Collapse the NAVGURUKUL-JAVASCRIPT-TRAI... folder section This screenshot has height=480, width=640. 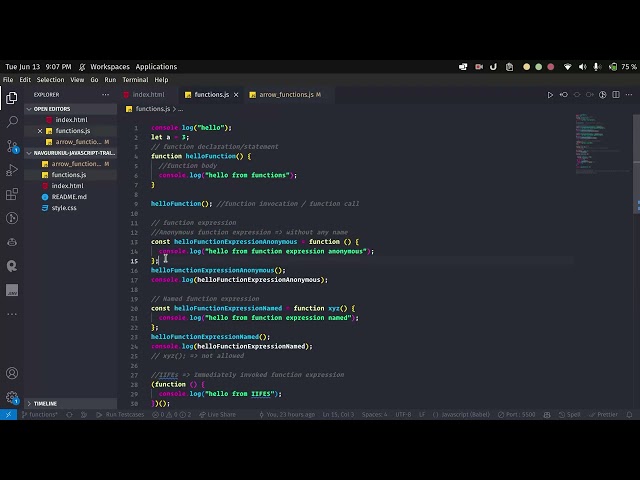70,153
